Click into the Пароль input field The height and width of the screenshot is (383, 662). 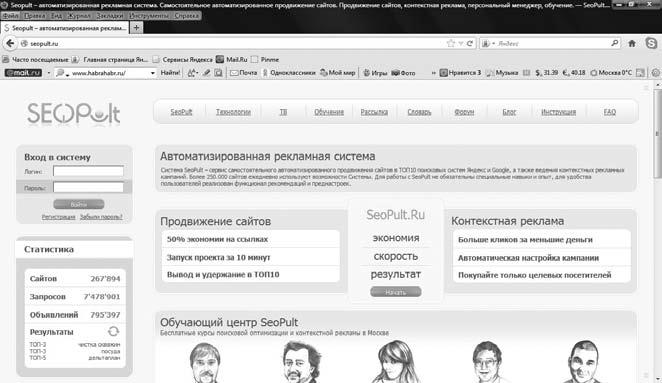[x=88, y=187]
